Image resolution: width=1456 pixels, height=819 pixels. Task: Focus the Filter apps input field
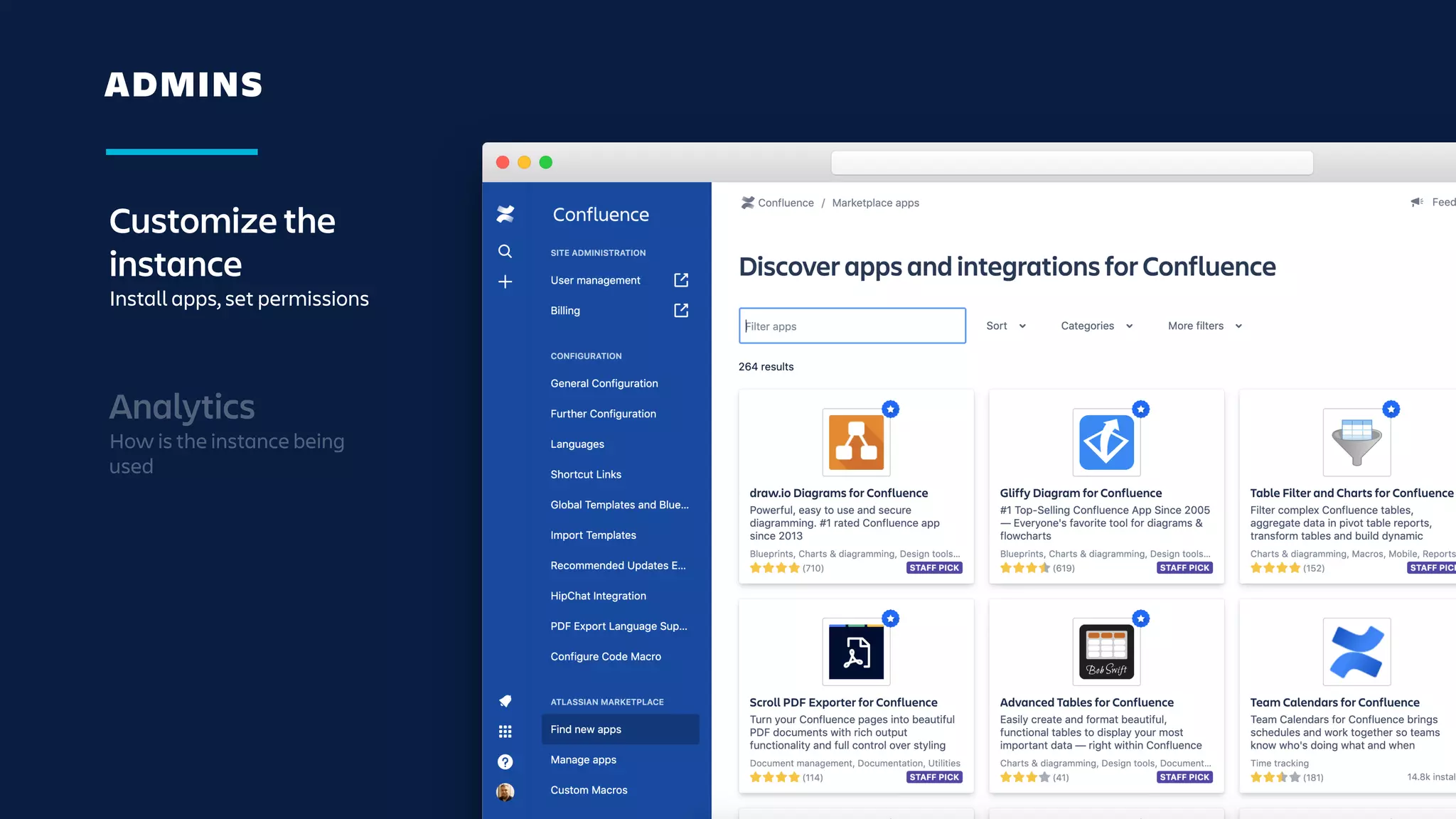point(852,326)
